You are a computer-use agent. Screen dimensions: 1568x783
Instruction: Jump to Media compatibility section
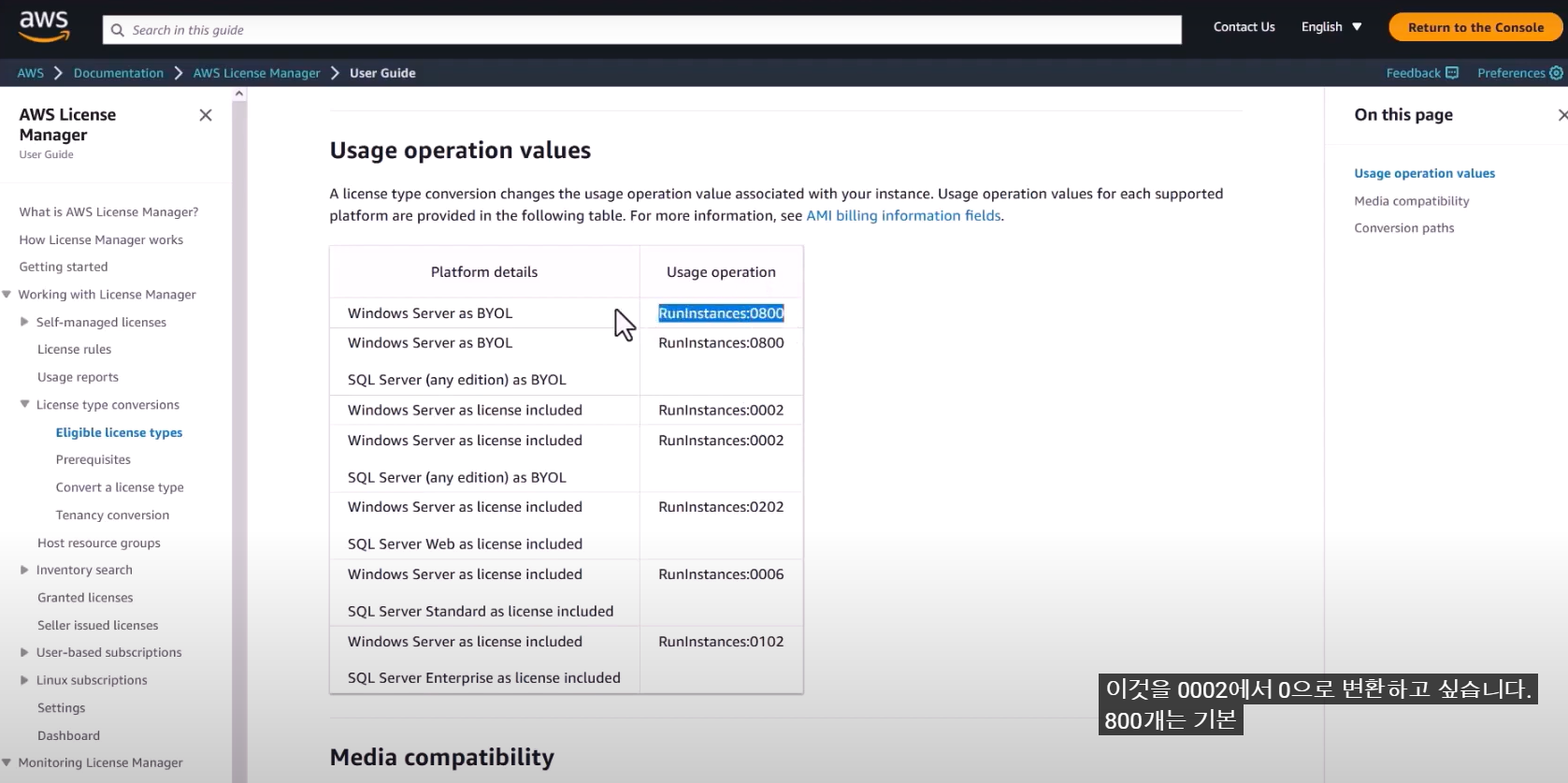pos(1411,201)
